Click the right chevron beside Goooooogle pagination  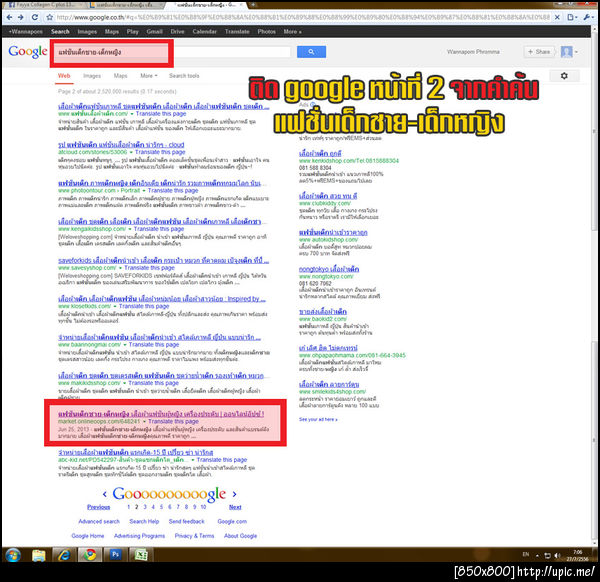pos(235,494)
